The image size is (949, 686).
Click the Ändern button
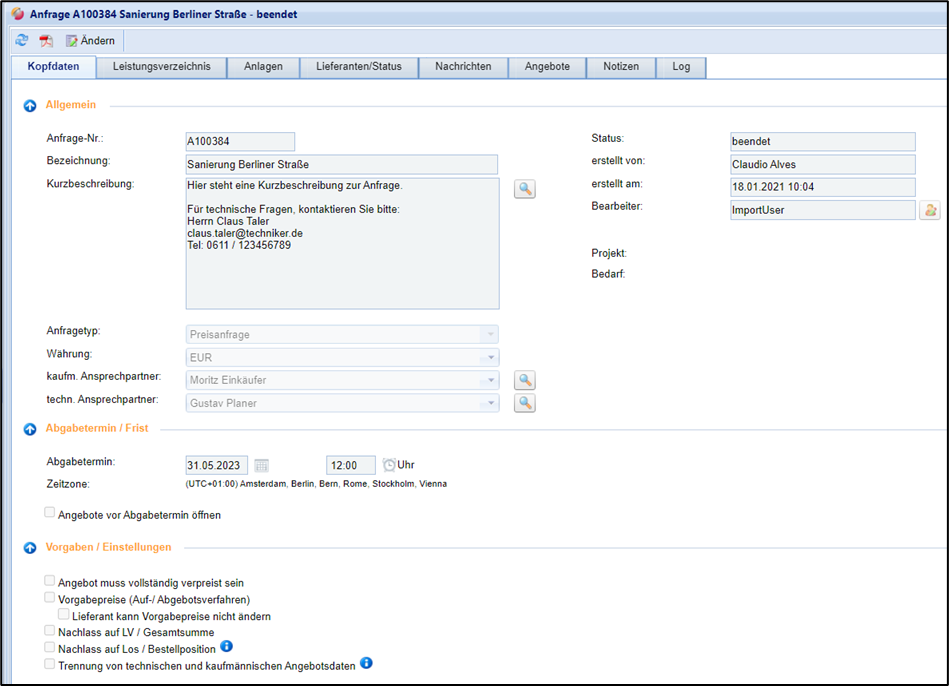tap(90, 41)
